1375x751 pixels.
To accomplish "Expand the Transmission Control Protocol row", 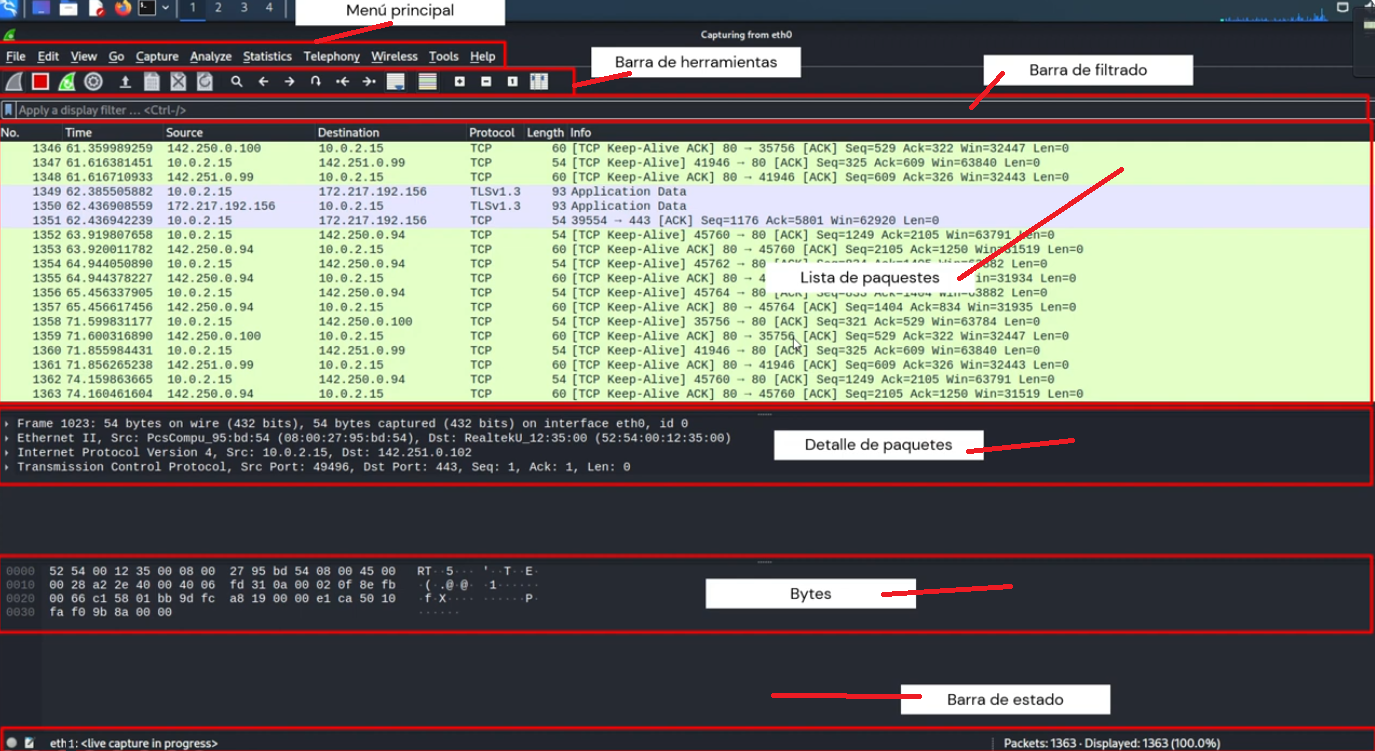I will pos(7,467).
